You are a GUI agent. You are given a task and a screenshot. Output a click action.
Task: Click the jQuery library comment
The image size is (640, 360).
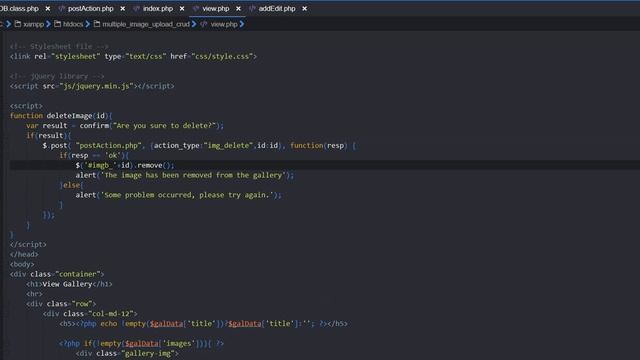pyautogui.click(x=57, y=76)
